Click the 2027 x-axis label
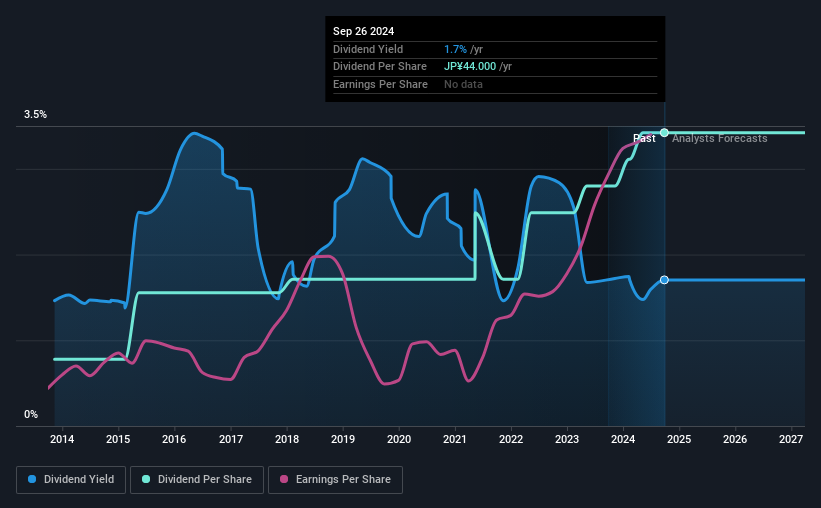Image resolution: width=821 pixels, height=508 pixels. (791, 439)
